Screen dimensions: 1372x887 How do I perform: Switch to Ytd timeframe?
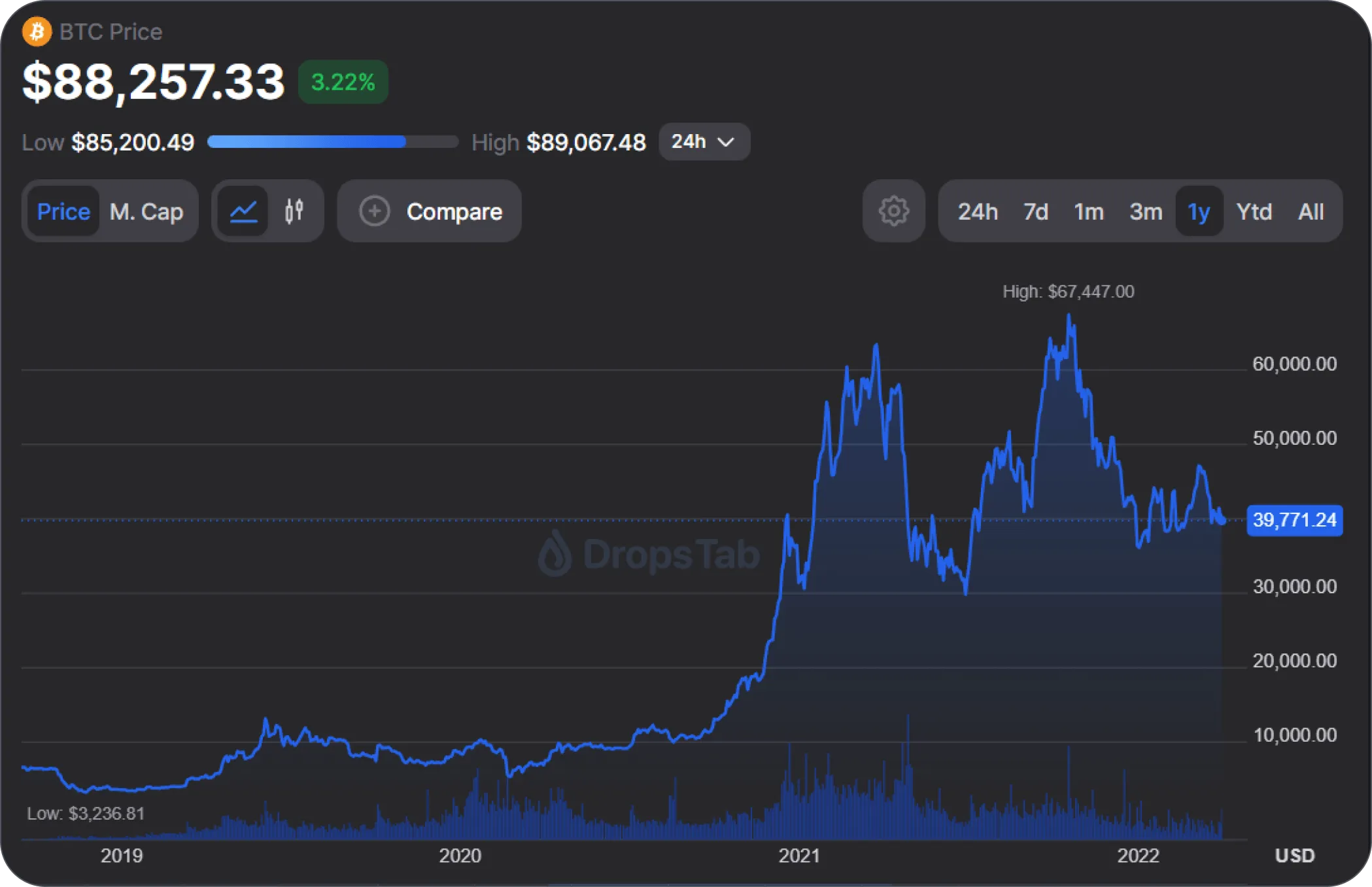point(1254,211)
